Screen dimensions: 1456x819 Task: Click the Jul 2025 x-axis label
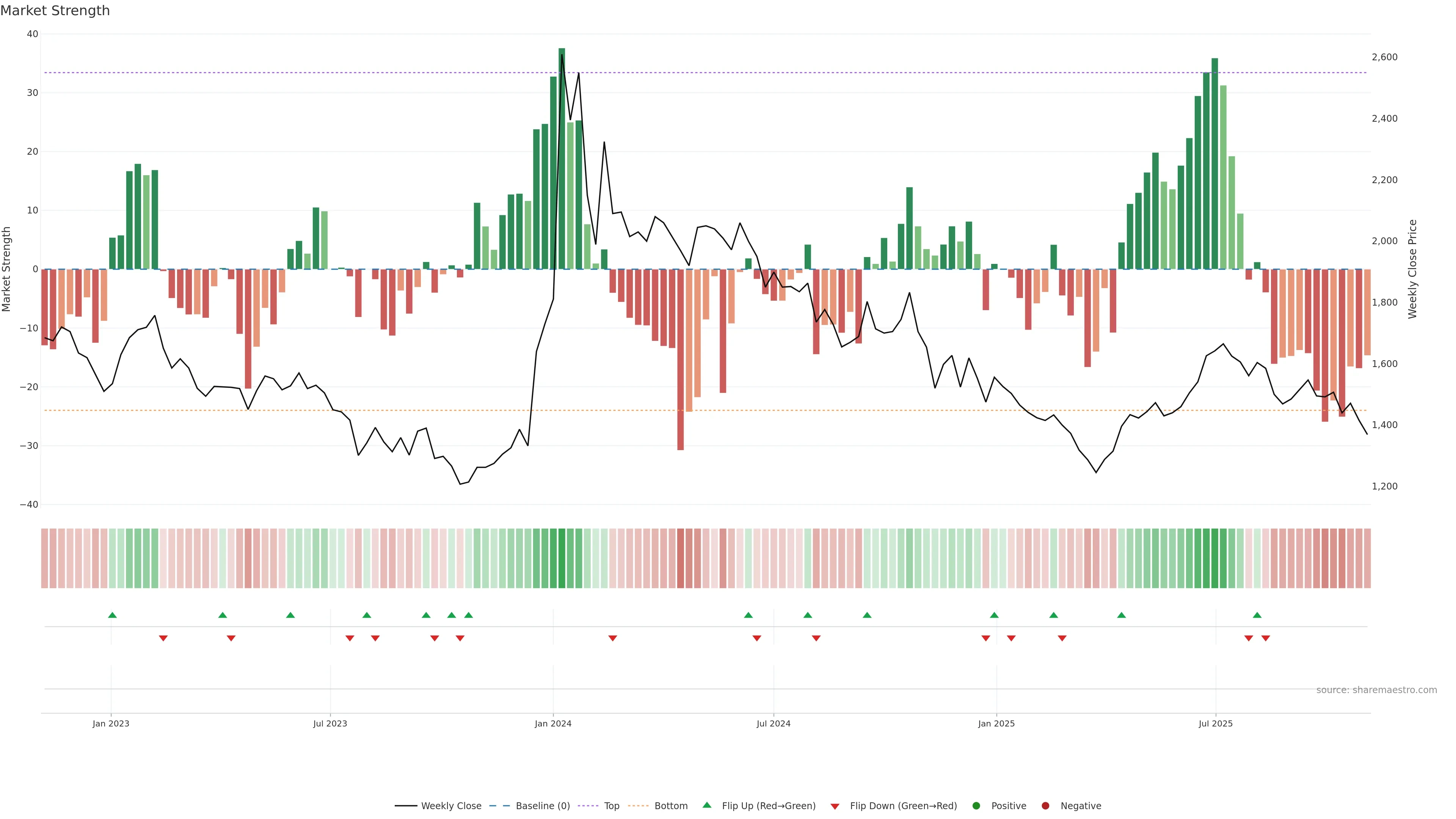pos(1215,723)
